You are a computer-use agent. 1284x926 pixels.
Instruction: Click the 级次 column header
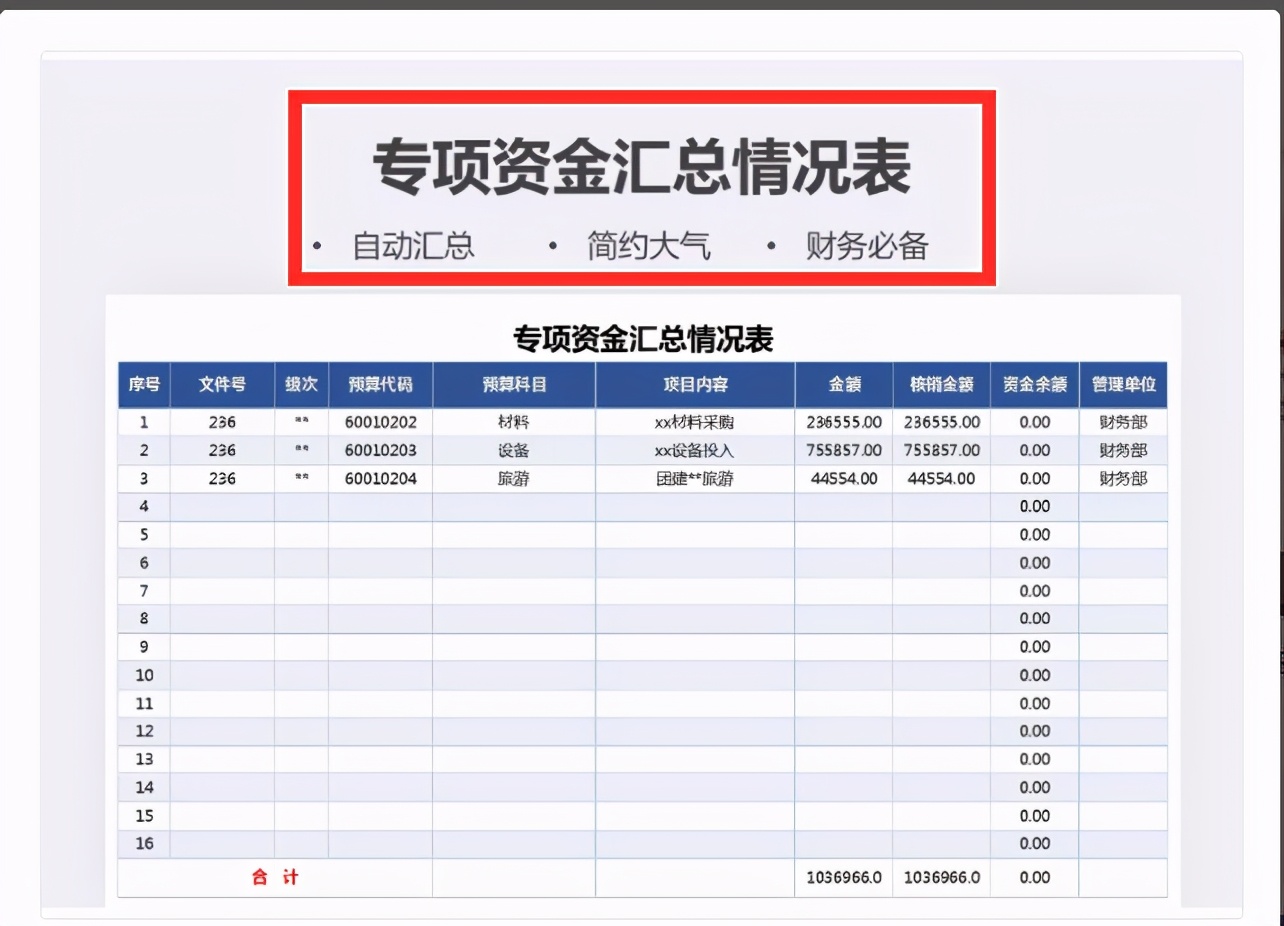coord(301,384)
